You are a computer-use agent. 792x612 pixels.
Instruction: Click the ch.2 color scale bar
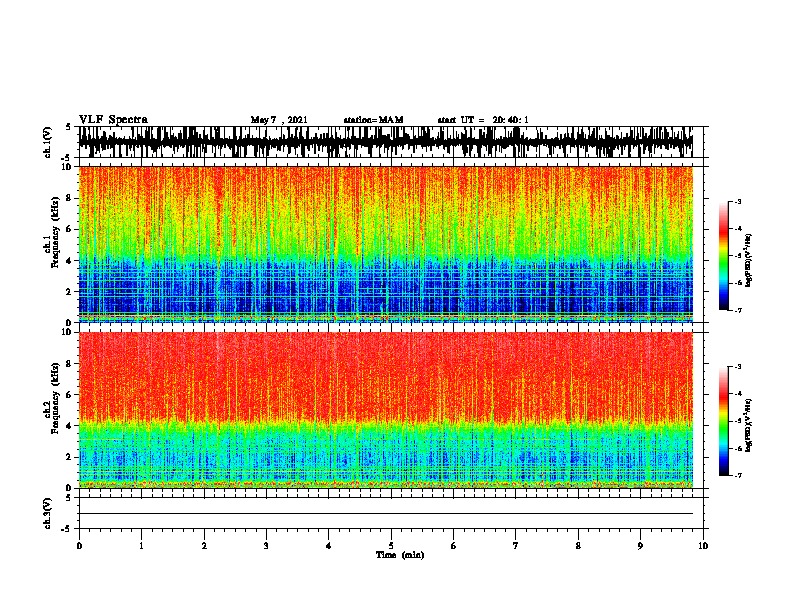point(724,421)
